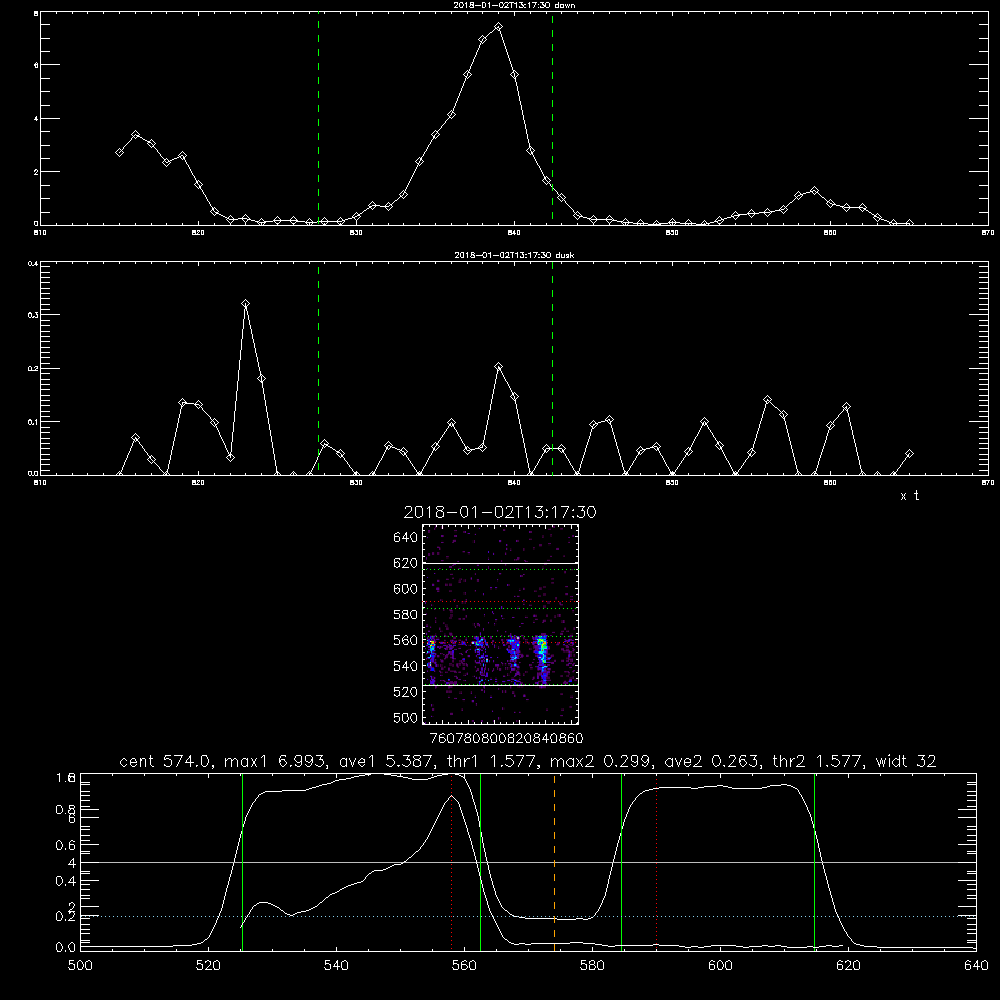Image resolution: width=1000 pixels, height=1000 pixels.
Task: Click the green vertical line near 615 in bottom plot
Action: [x=814, y=862]
